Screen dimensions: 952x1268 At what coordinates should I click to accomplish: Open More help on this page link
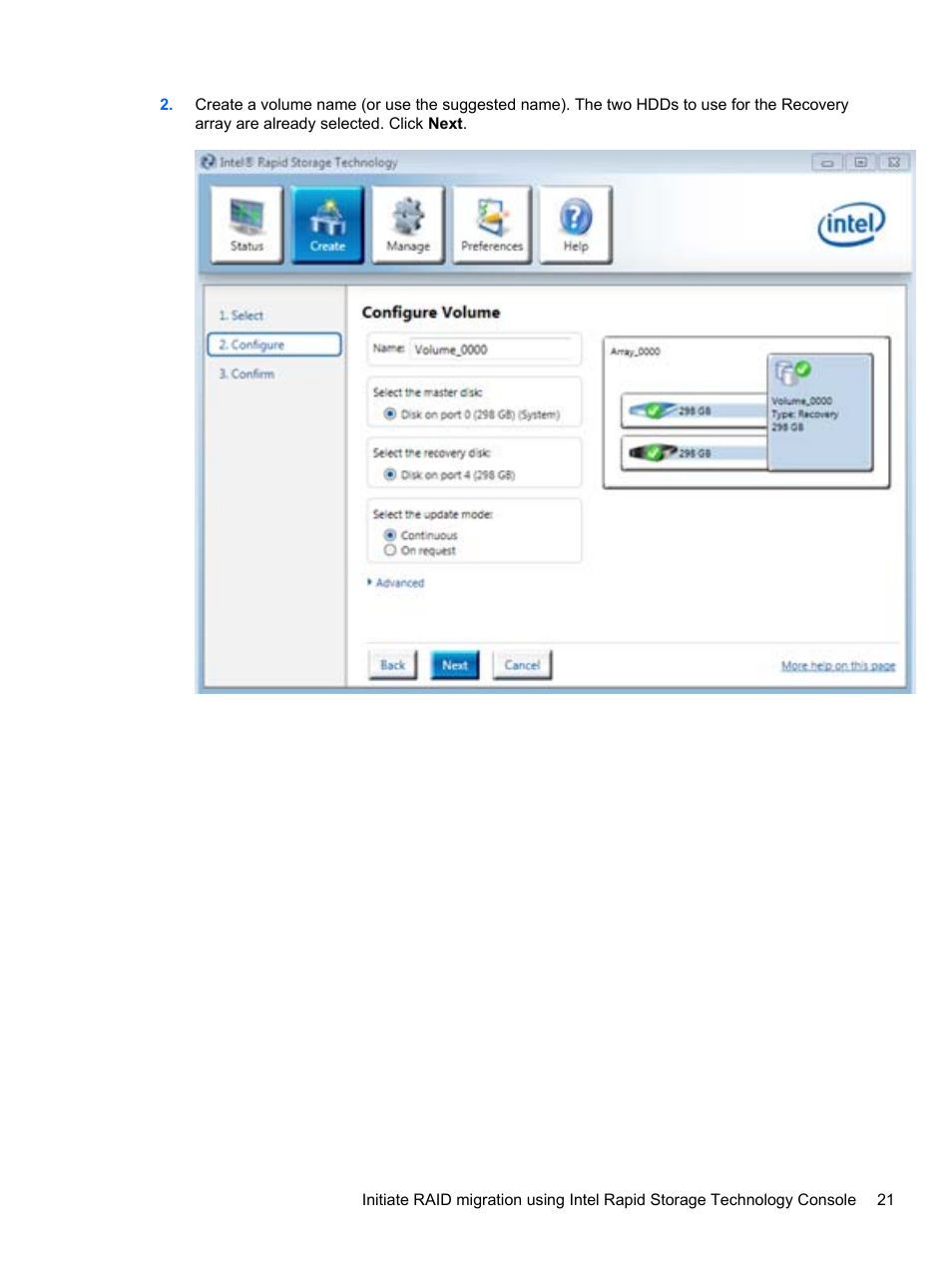pyautogui.click(x=838, y=666)
